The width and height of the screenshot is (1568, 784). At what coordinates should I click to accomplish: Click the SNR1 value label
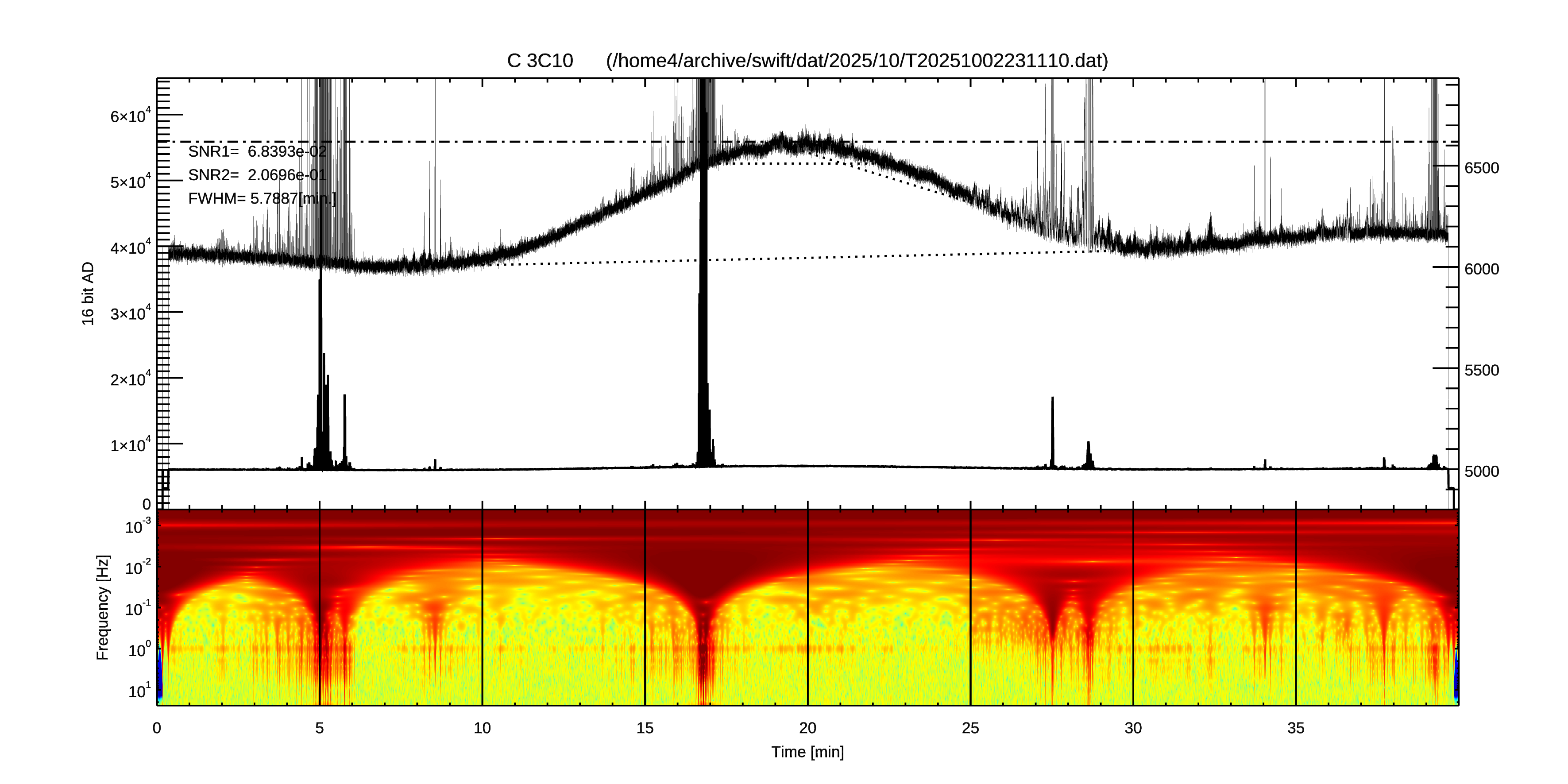[x=251, y=151]
